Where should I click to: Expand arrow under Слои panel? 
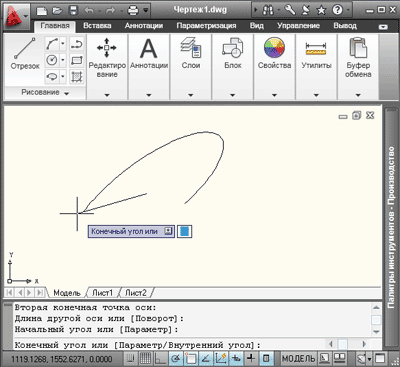[191, 95]
